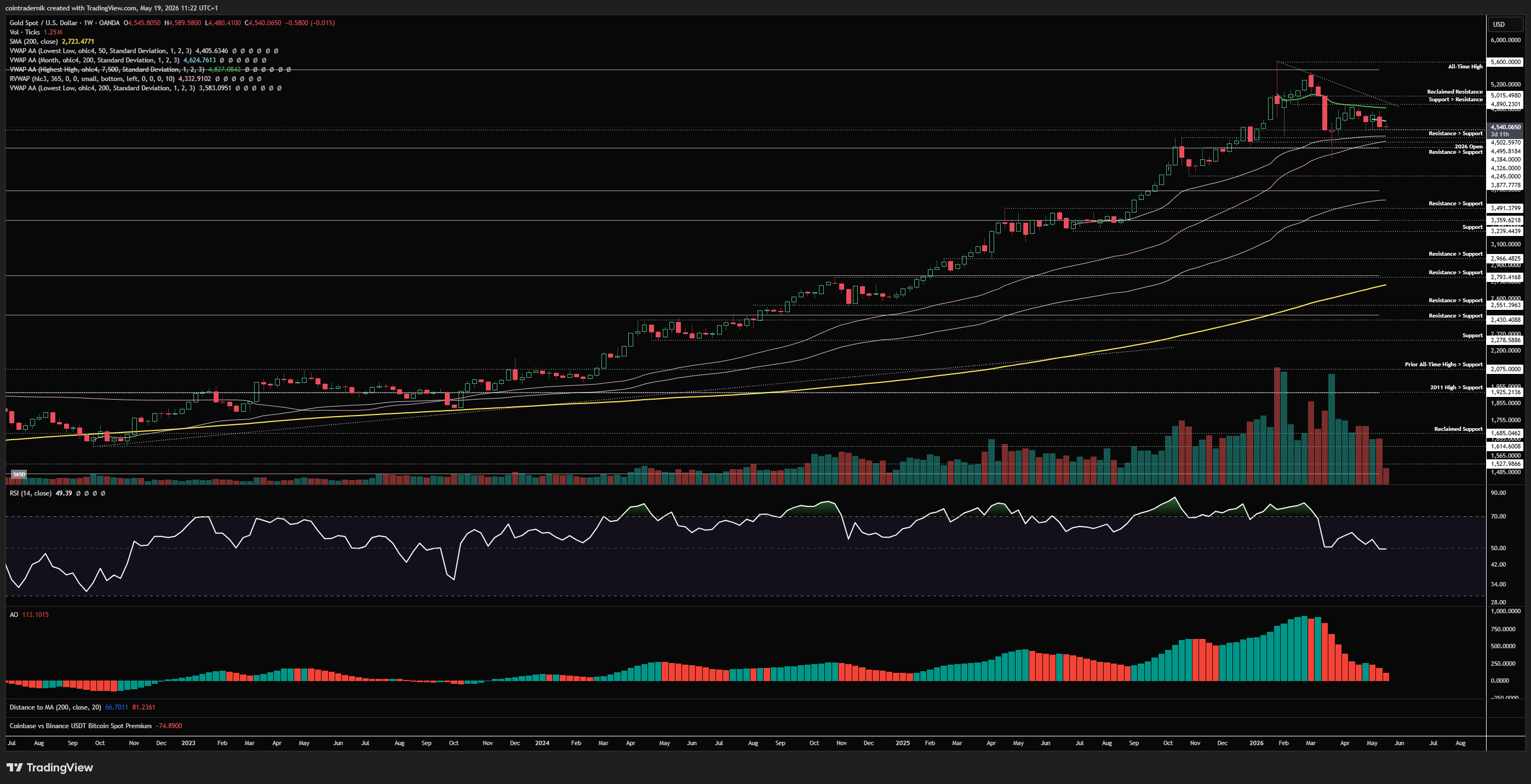Click the current price label 4,540.0650

click(1505, 126)
